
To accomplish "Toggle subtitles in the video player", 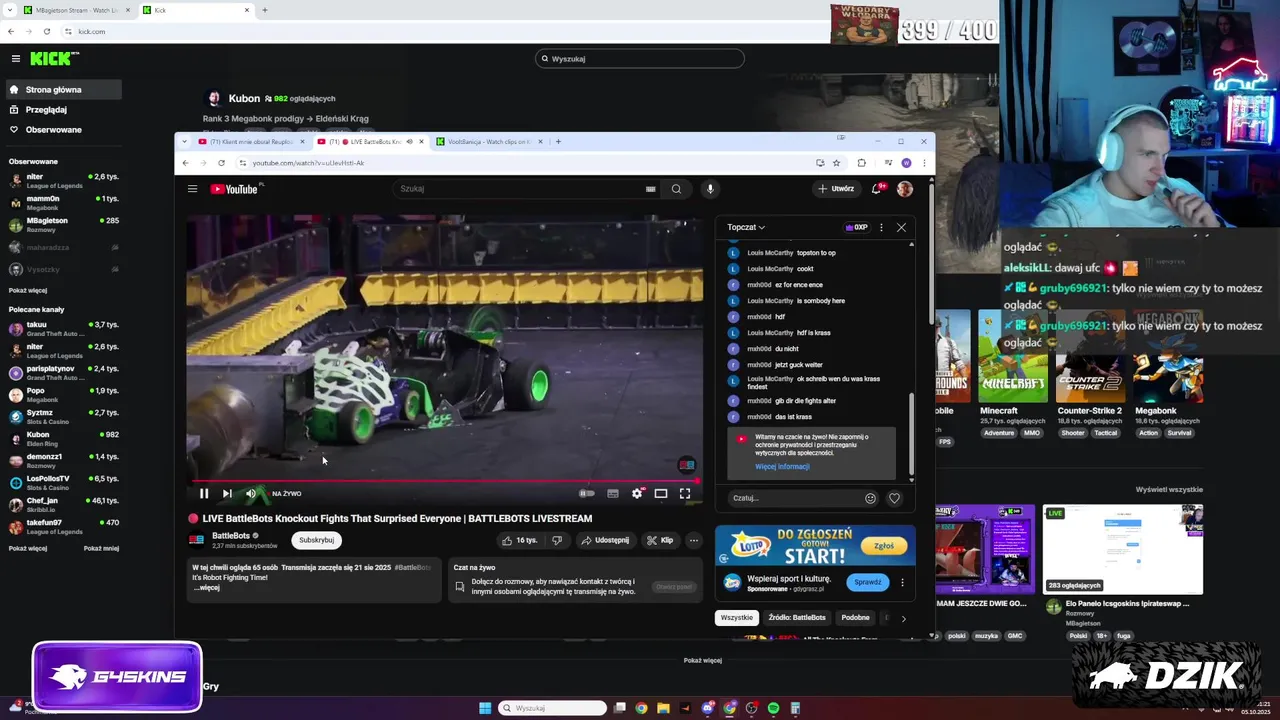I will click(613, 493).
